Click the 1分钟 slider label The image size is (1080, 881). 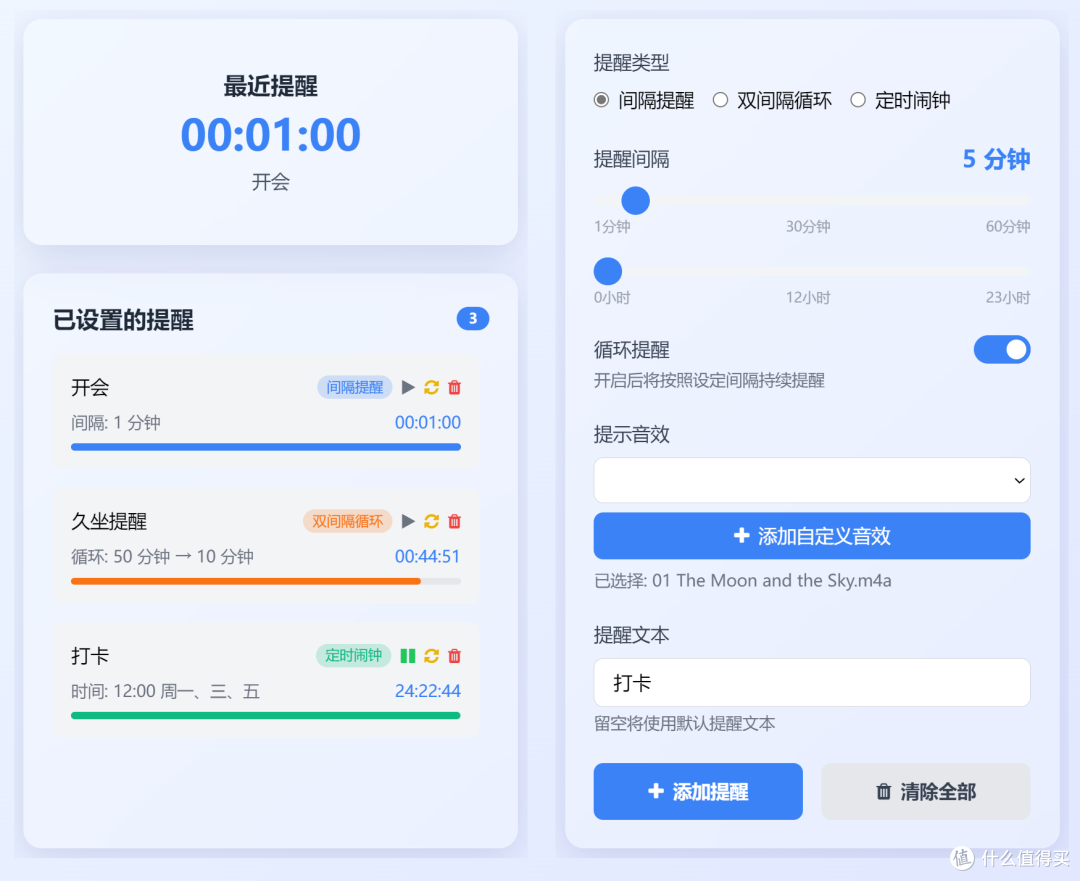tap(612, 227)
